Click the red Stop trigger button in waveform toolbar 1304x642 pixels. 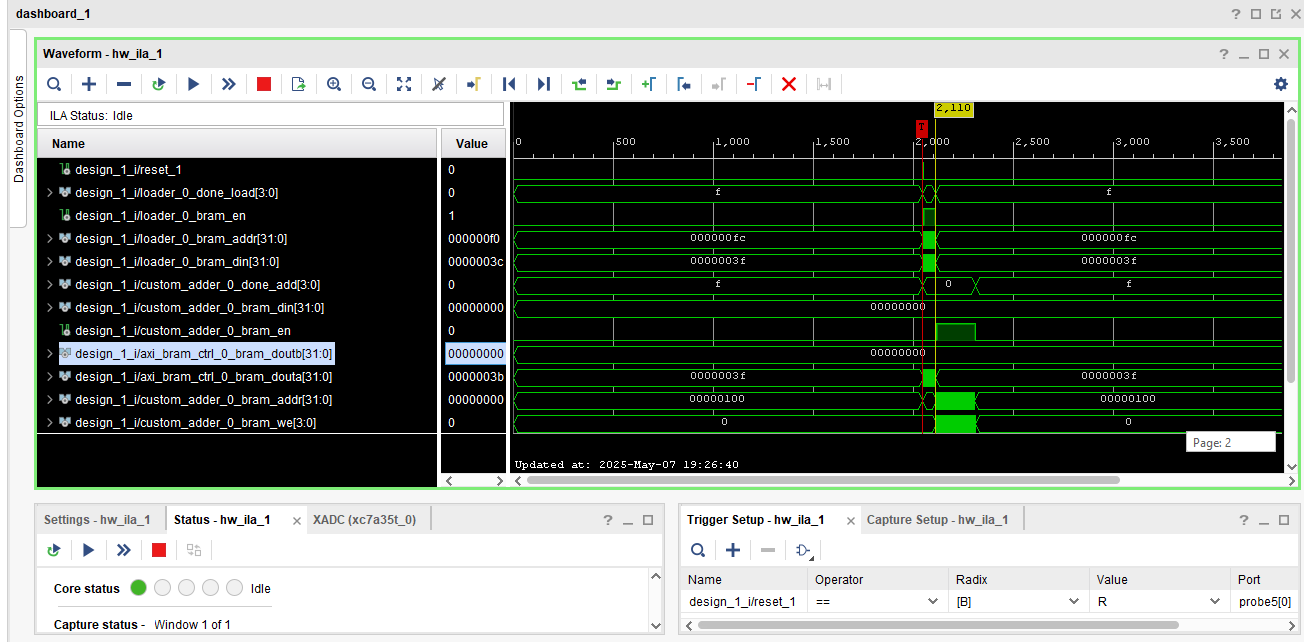(264, 84)
